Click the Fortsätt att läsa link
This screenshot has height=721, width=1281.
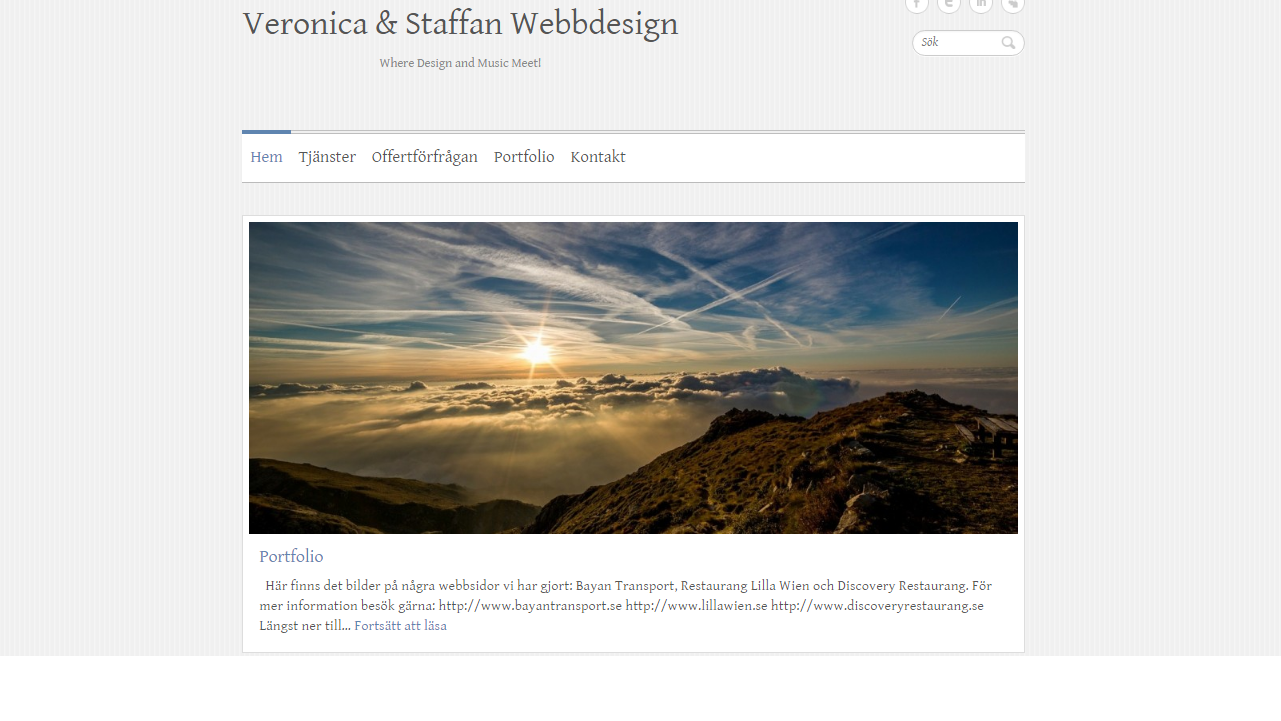click(400, 626)
